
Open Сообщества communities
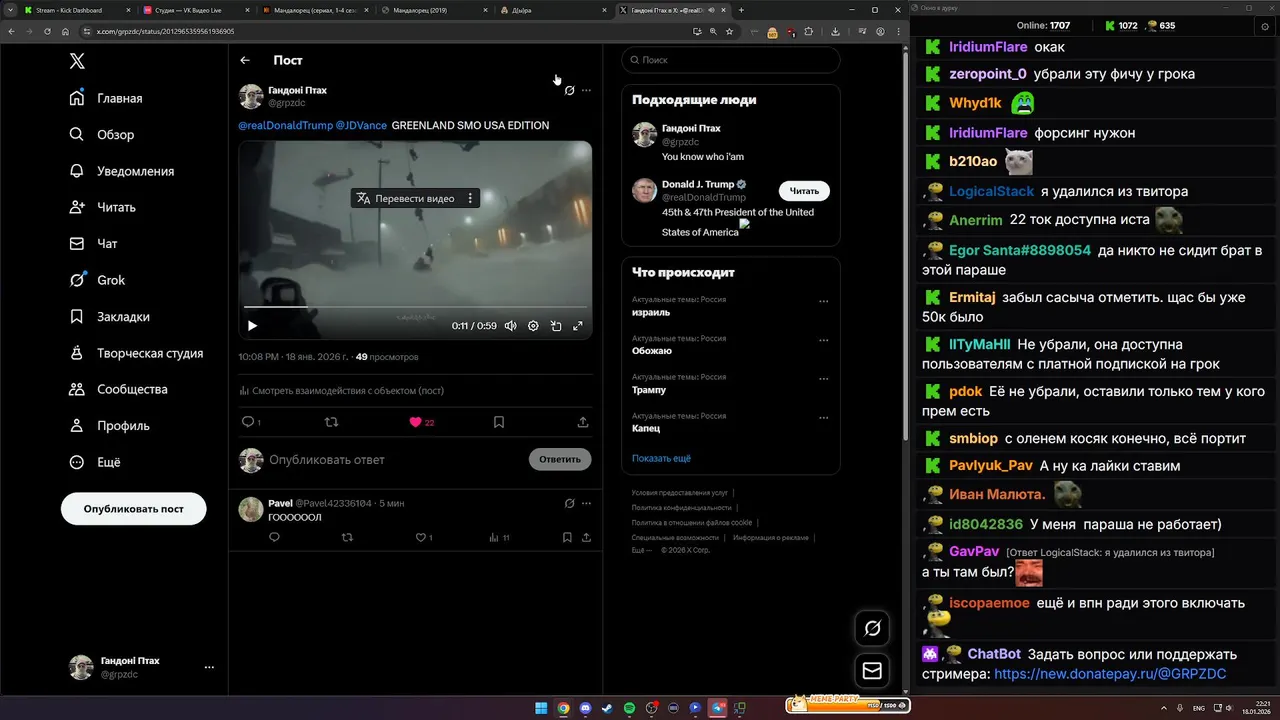point(118,389)
